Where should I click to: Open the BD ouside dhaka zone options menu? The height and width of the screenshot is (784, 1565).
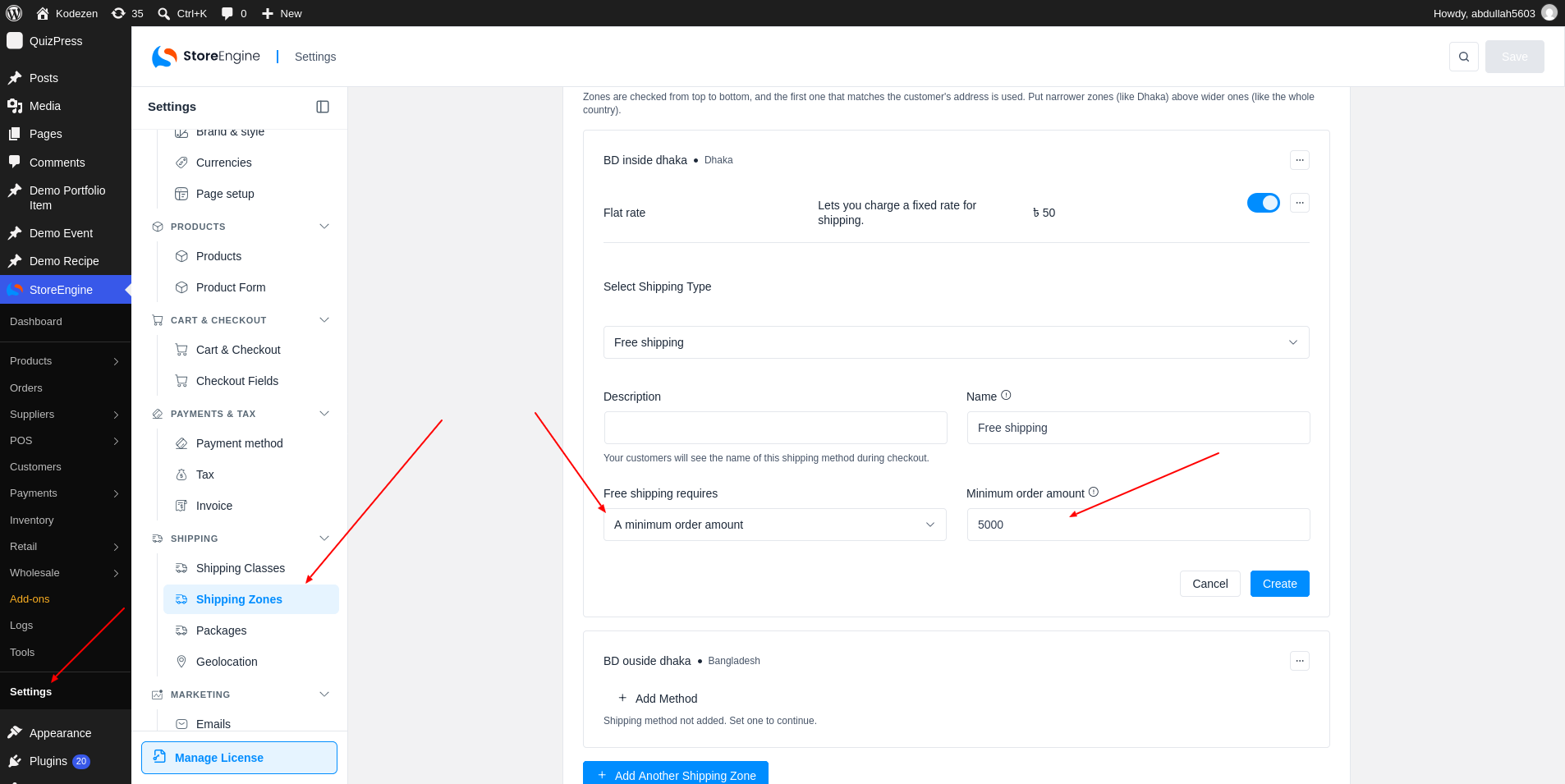[x=1300, y=661]
